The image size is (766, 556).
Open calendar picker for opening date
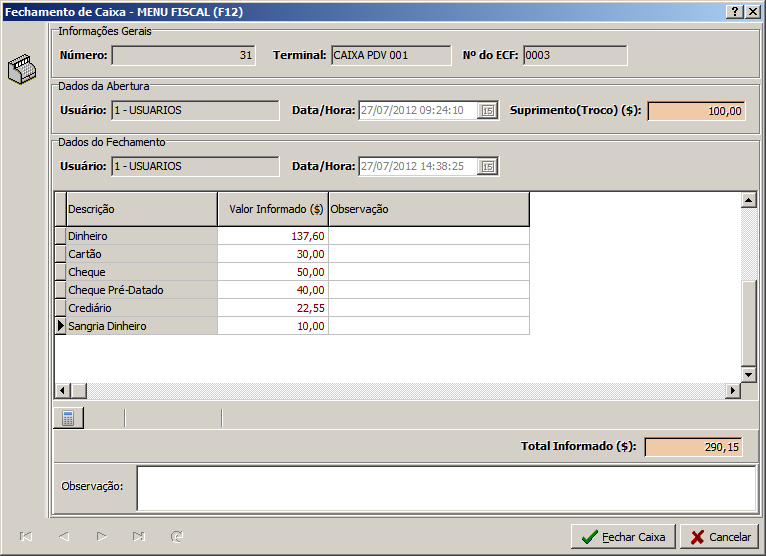[x=488, y=111]
